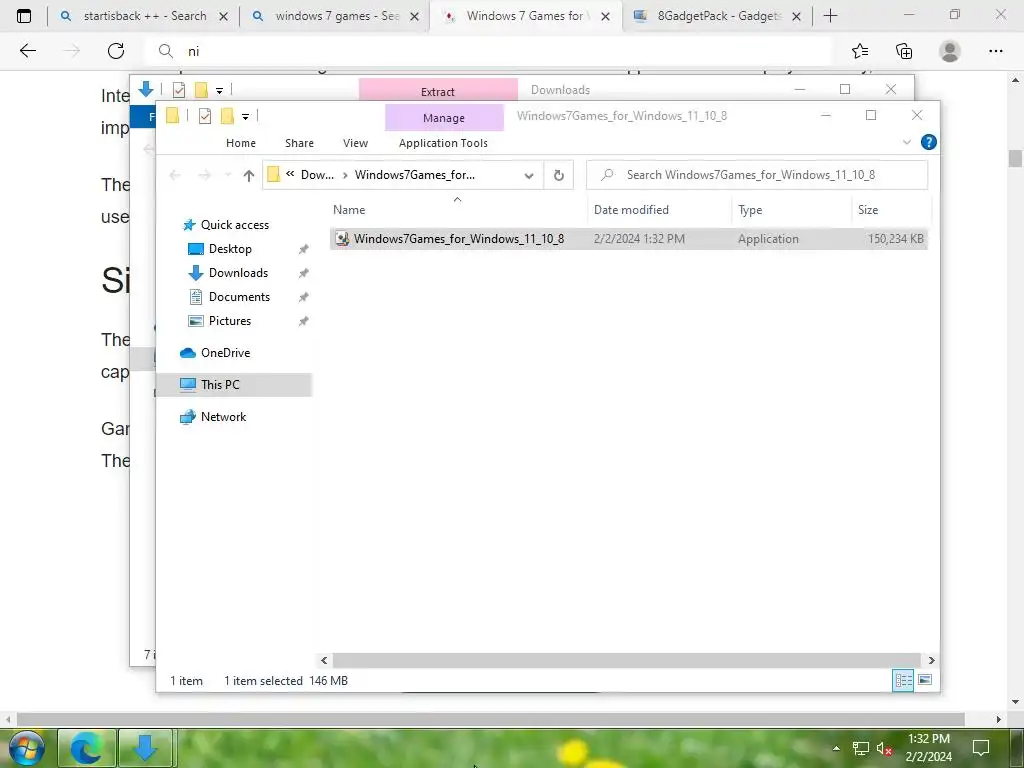The height and width of the screenshot is (768, 1024).
Task: Switch to windows 7 games search tab
Action: pos(337,16)
